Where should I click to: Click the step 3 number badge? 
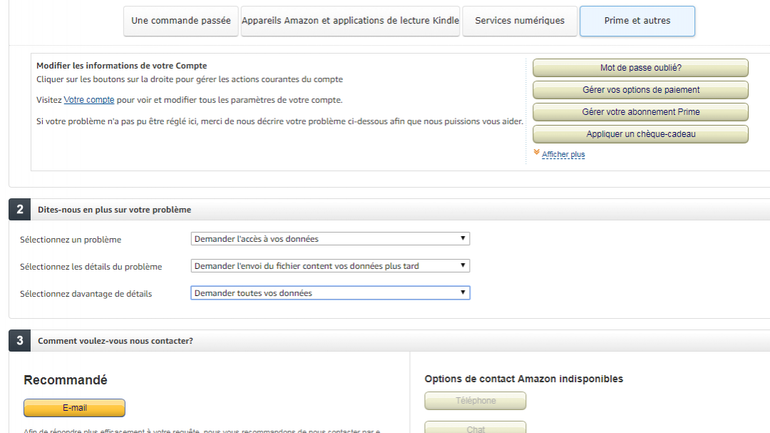click(x=18, y=341)
